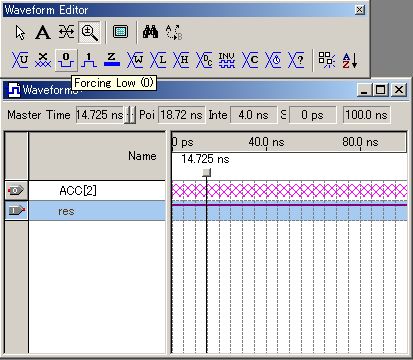Screen dimensions: 413x360
Task: Click the Pointer value 18.72 ns
Action: (181, 115)
